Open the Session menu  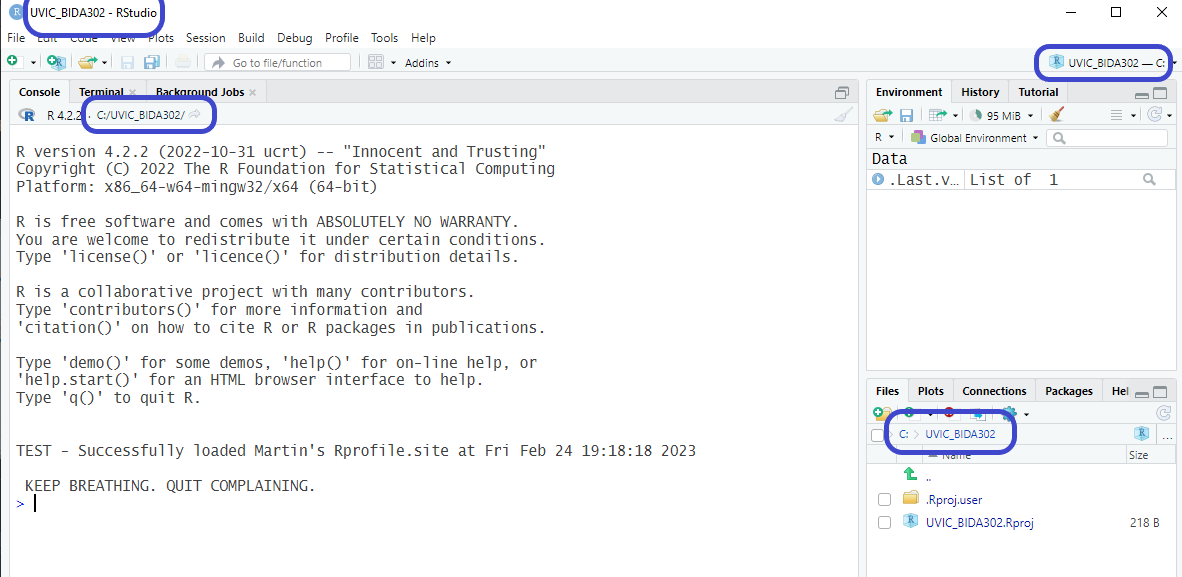coord(206,38)
